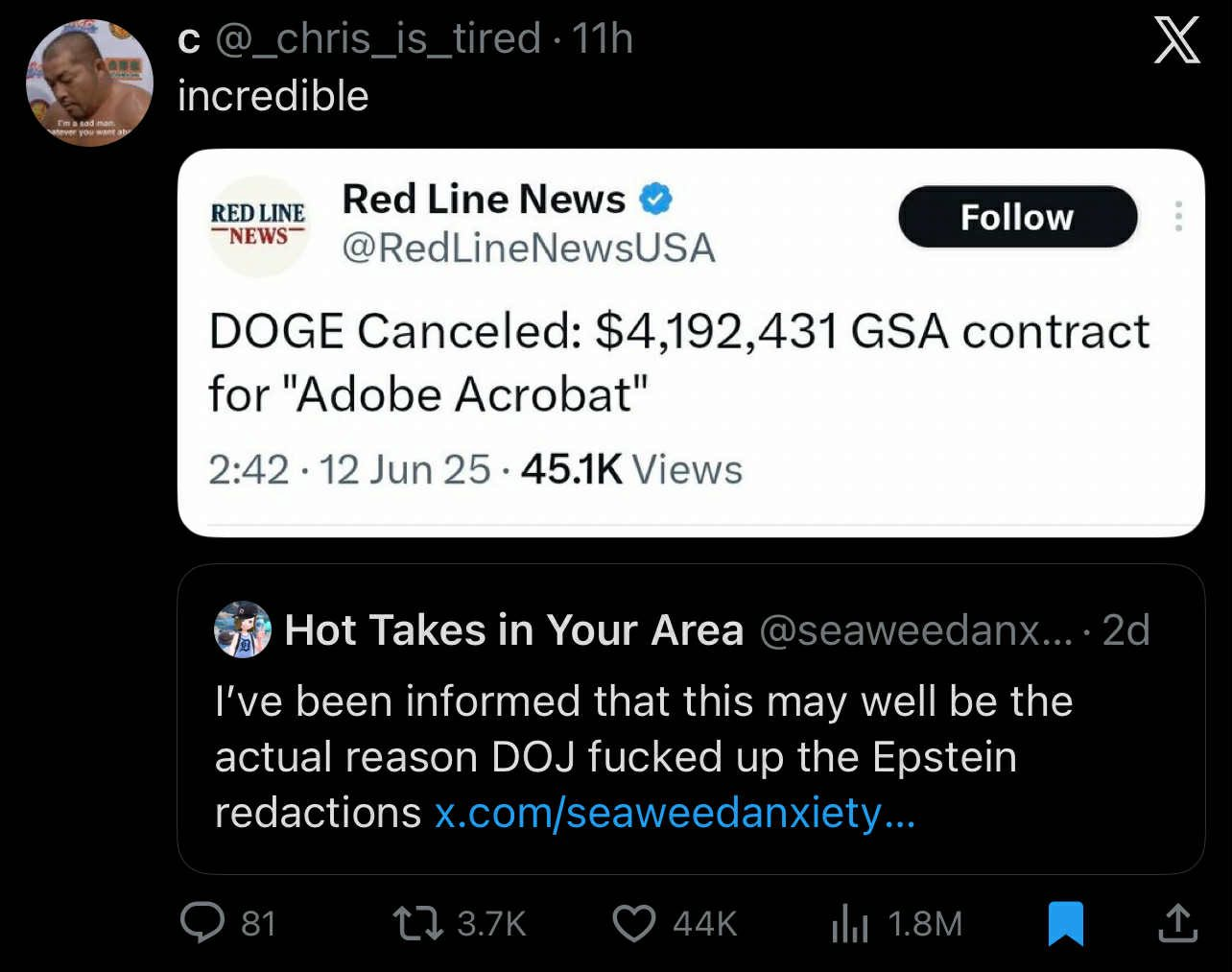Open the quoted Epstein redactions tweet text
The image size is (1232, 972).
tap(643, 729)
